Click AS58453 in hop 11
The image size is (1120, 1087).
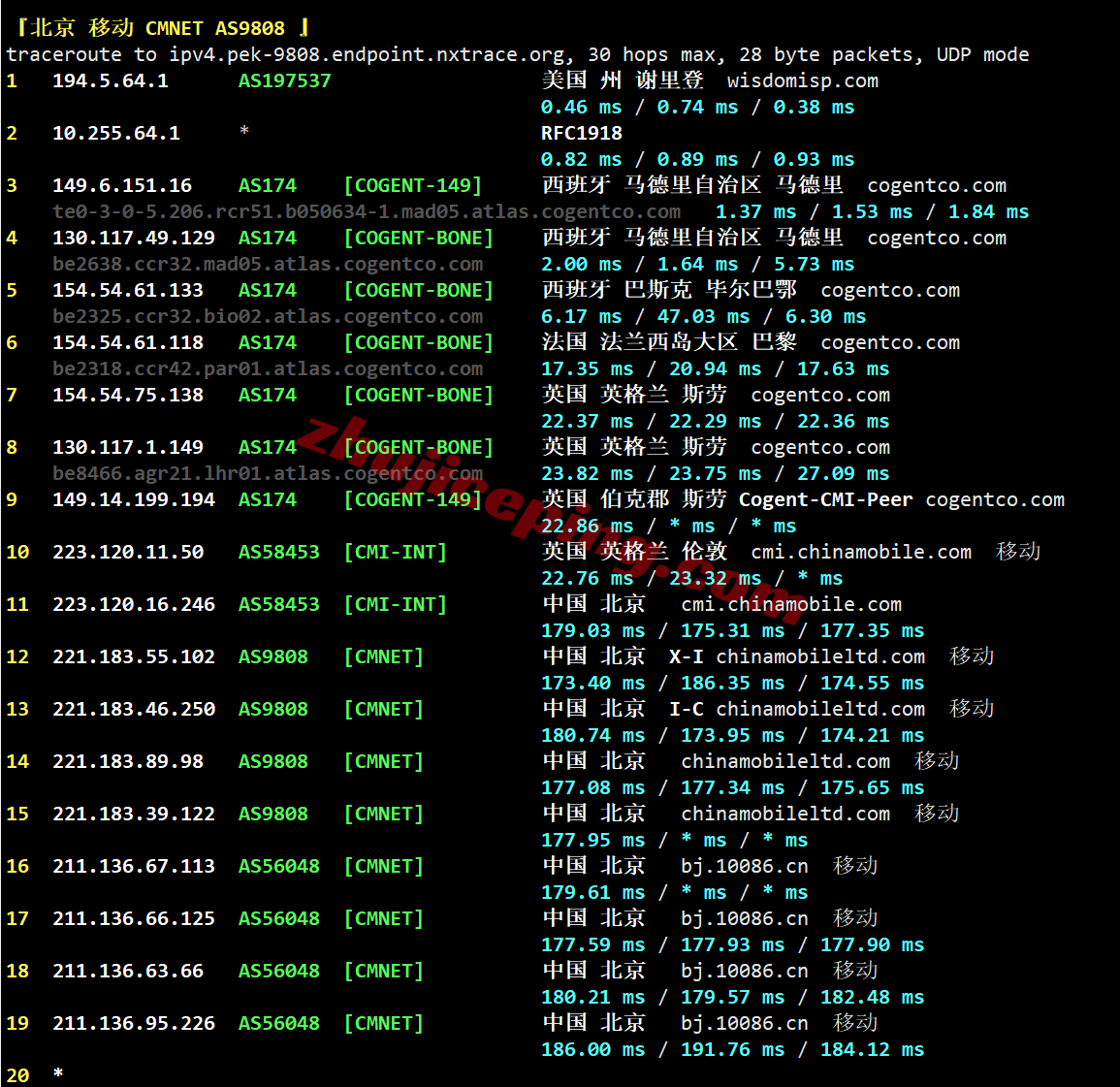coord(279,604)
